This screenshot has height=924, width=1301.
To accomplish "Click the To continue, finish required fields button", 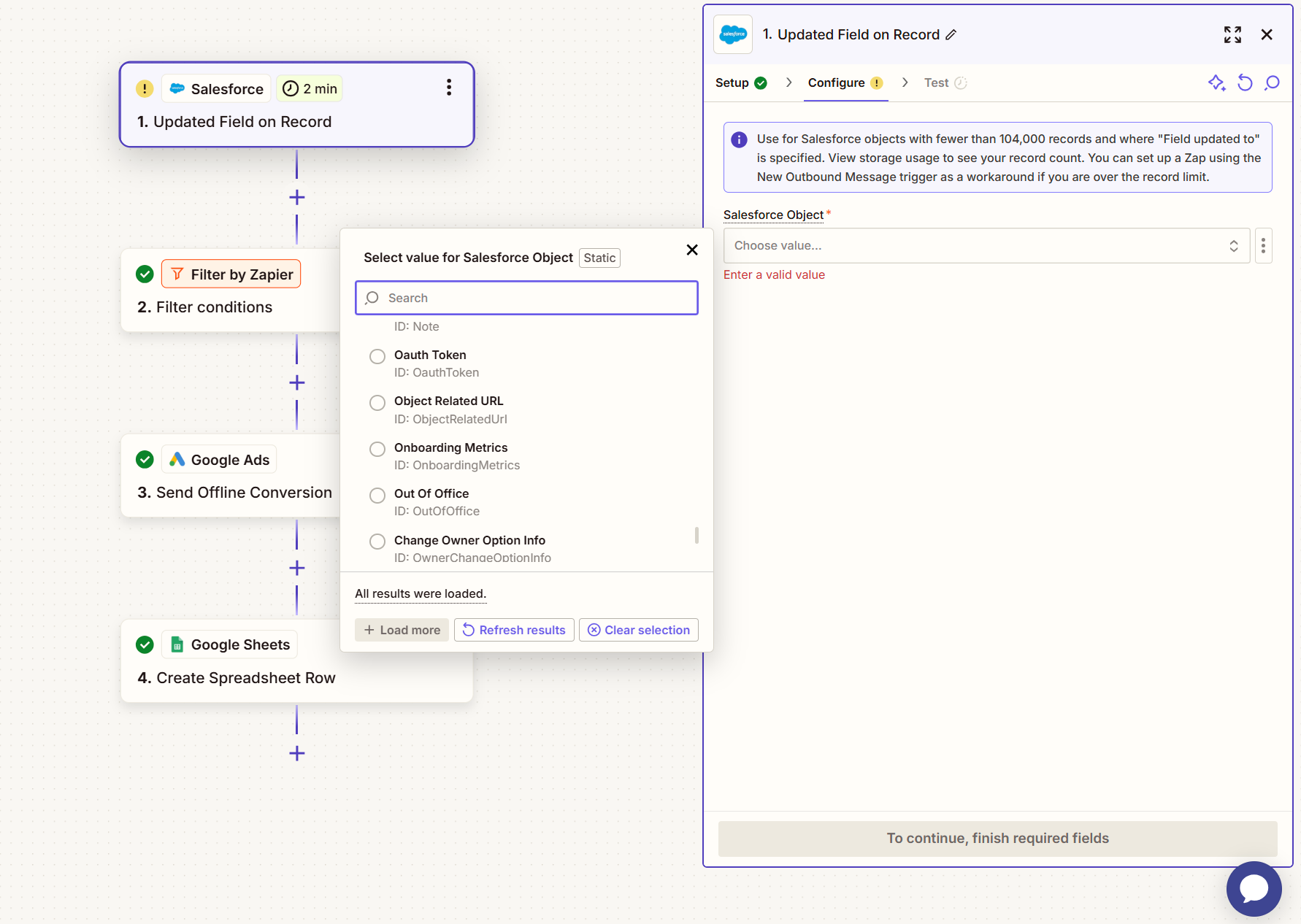I will (997, 839).
